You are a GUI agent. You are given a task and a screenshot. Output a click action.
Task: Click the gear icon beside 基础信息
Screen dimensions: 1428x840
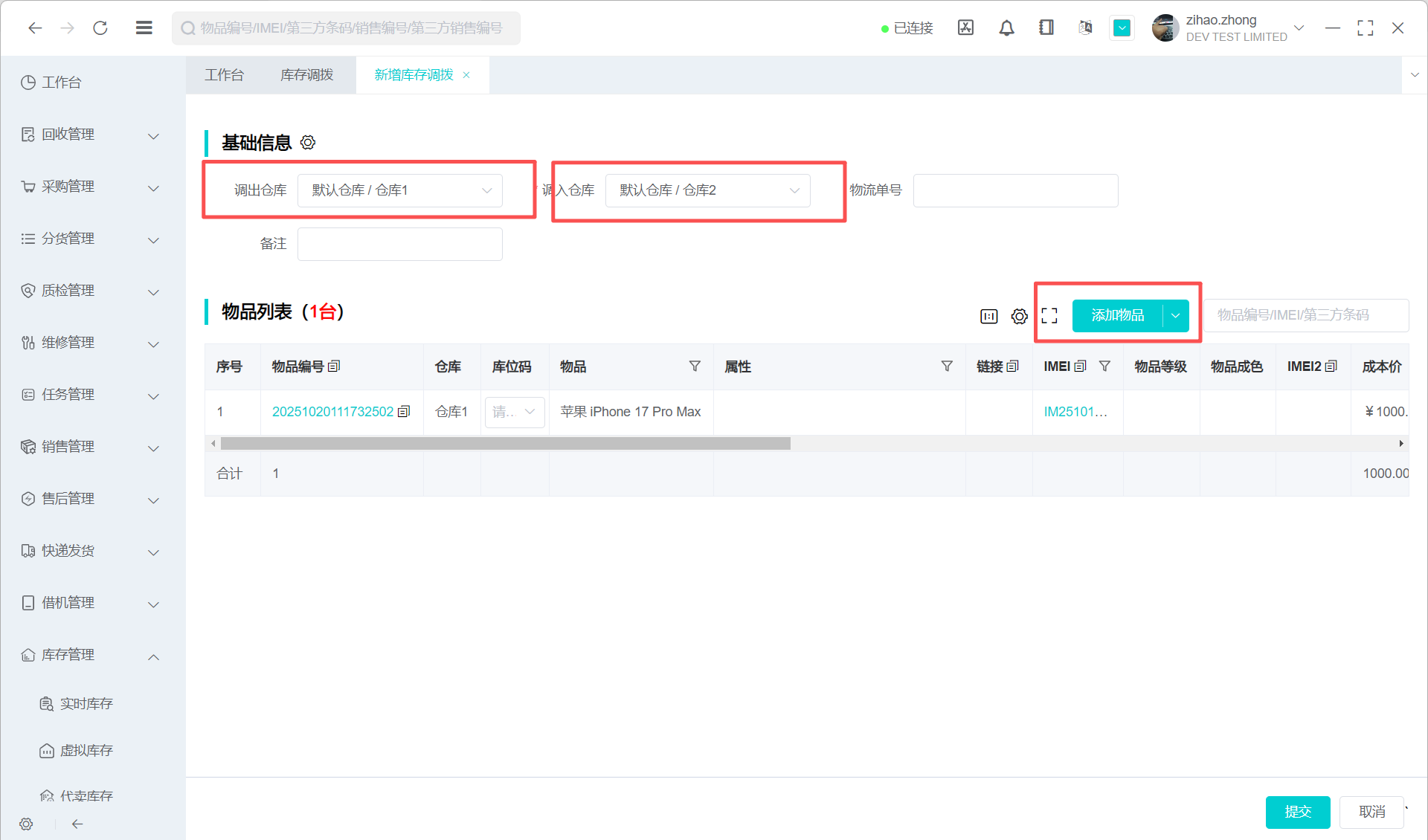tap(308, 142)
